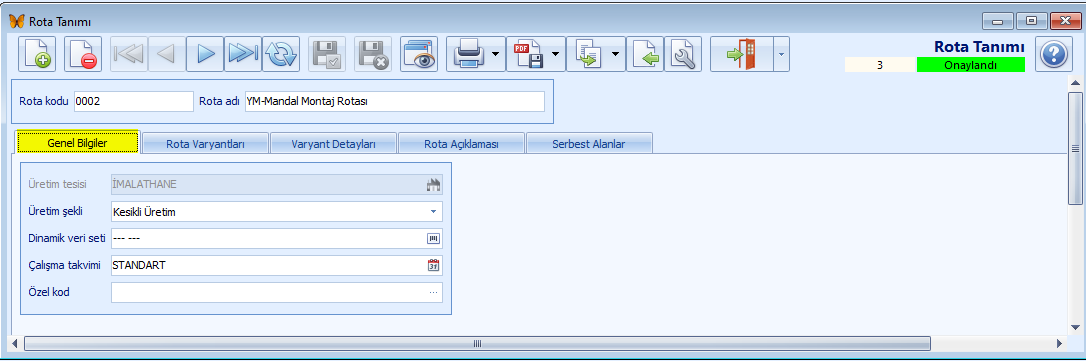Click the green Onaylandı status indicator
This screenshot has width=1086, height=361.
[x=970, y=65]
